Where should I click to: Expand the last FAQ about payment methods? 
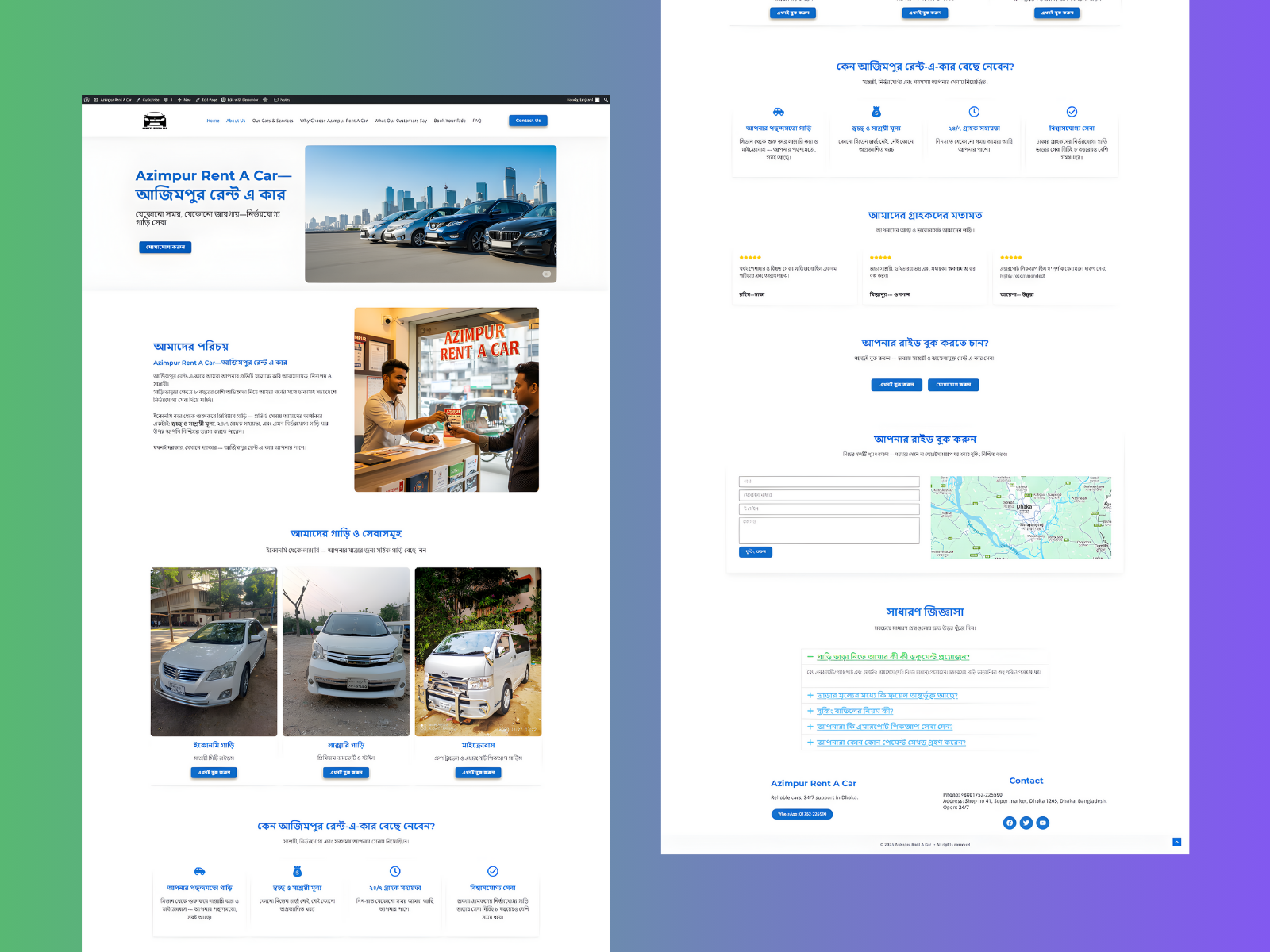pos(891,743)
